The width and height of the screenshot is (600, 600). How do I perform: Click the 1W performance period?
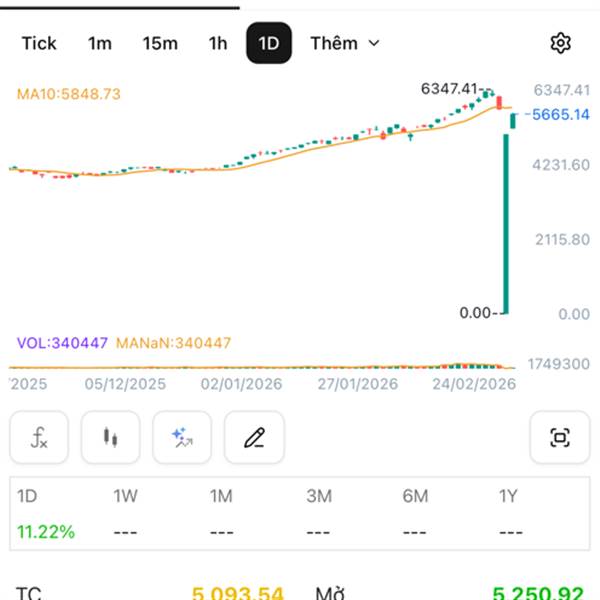125,496
